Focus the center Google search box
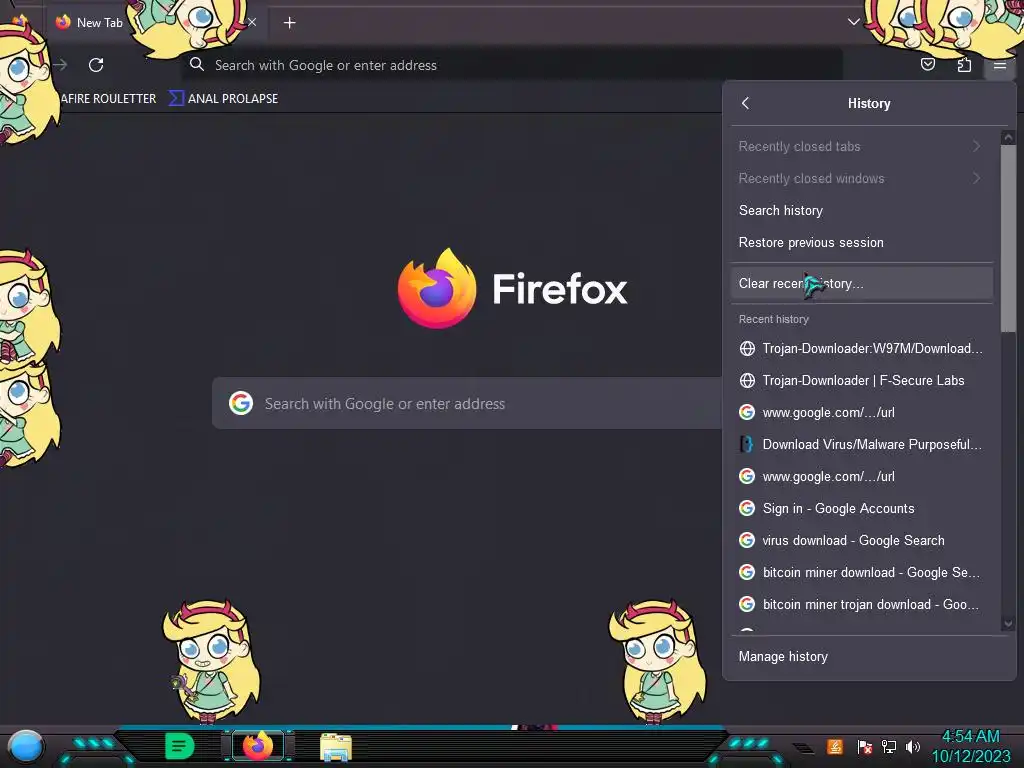 click(x=467, y=403)
